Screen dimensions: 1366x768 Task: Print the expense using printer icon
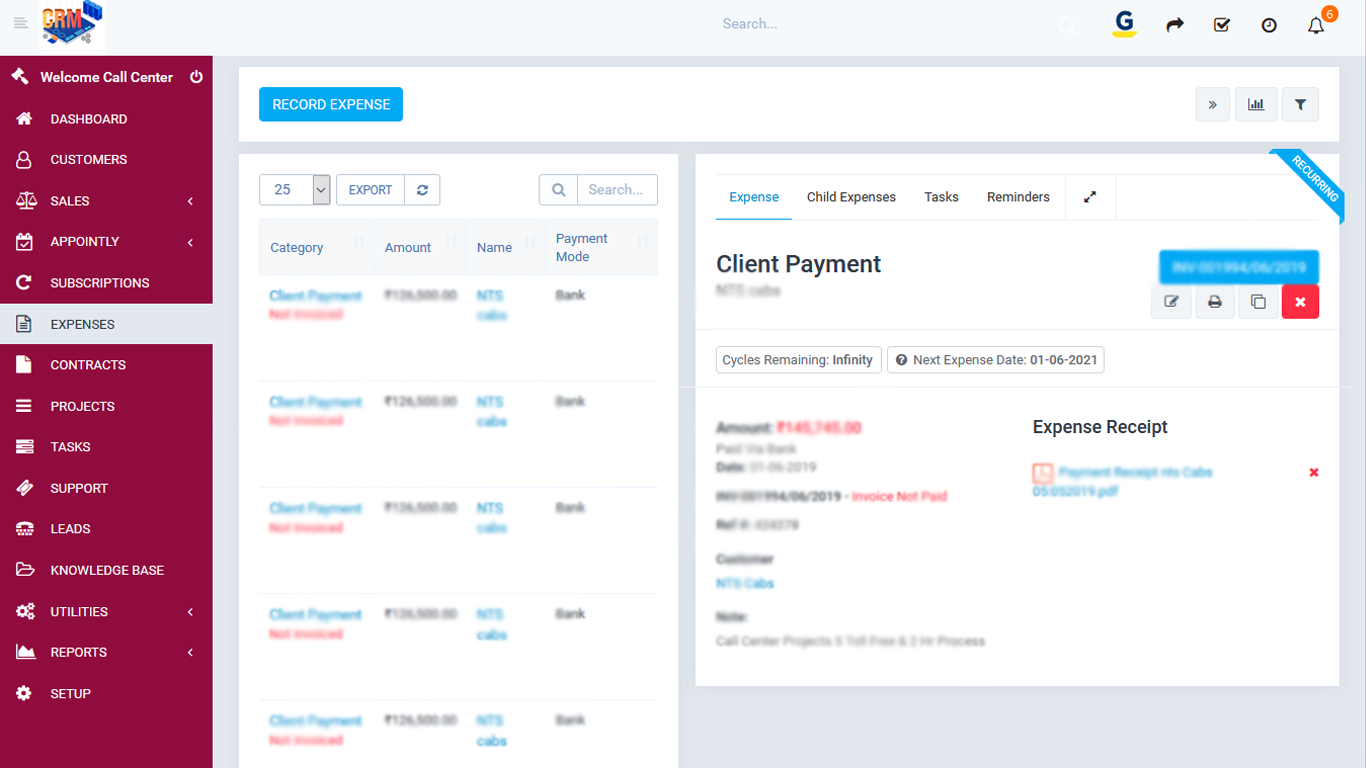pos(1215,302)
